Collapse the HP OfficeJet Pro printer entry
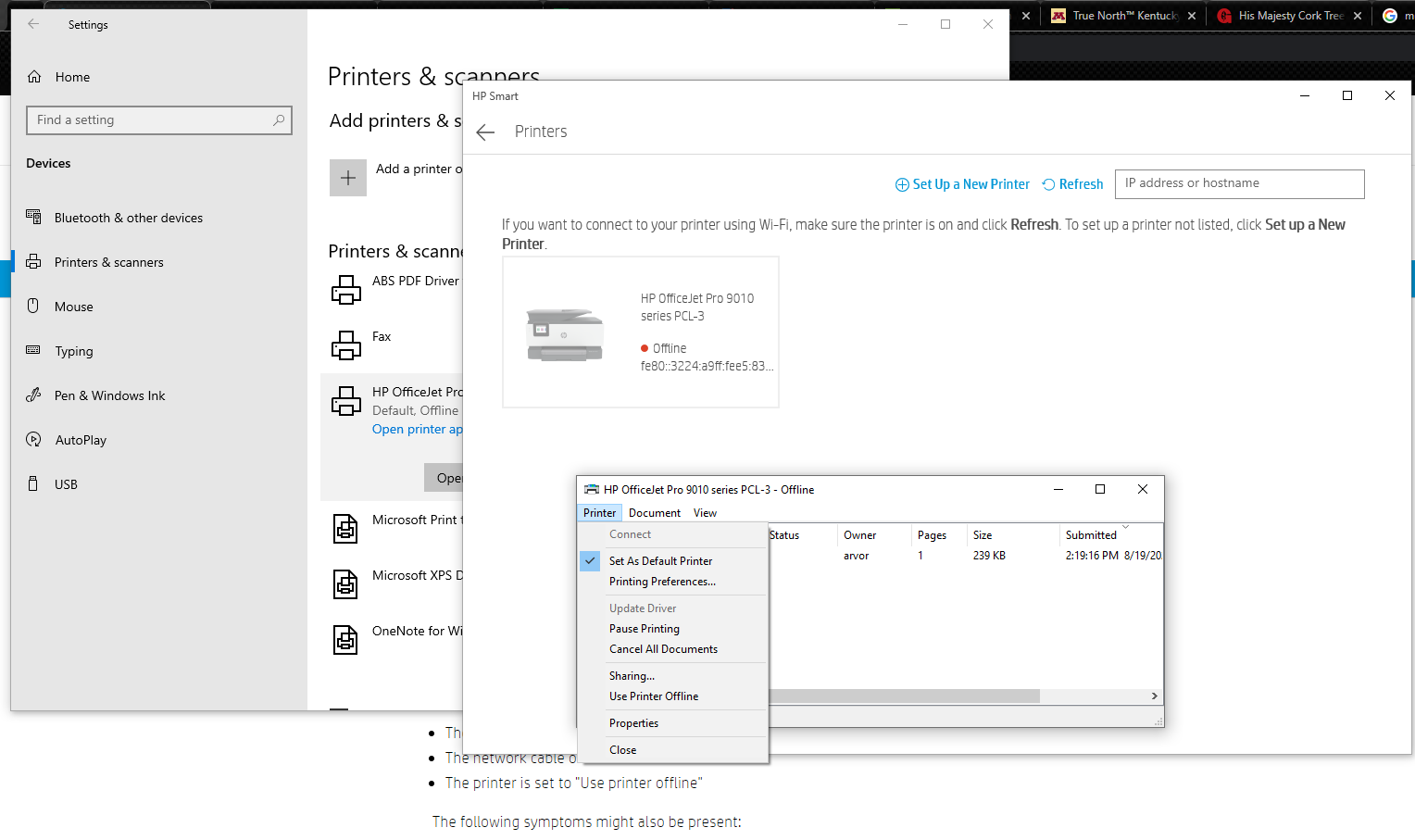Image resolution: width=1415 pixels, height=840 pixels. coord(416,392)
